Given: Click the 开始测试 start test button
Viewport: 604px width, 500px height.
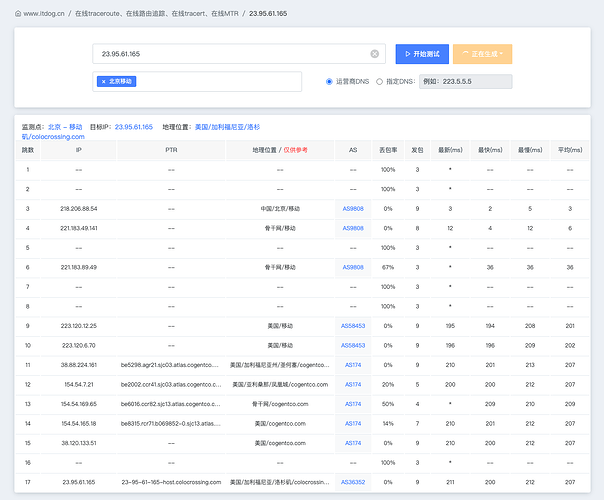Looking at the screenshot, I should pos(422,54).
